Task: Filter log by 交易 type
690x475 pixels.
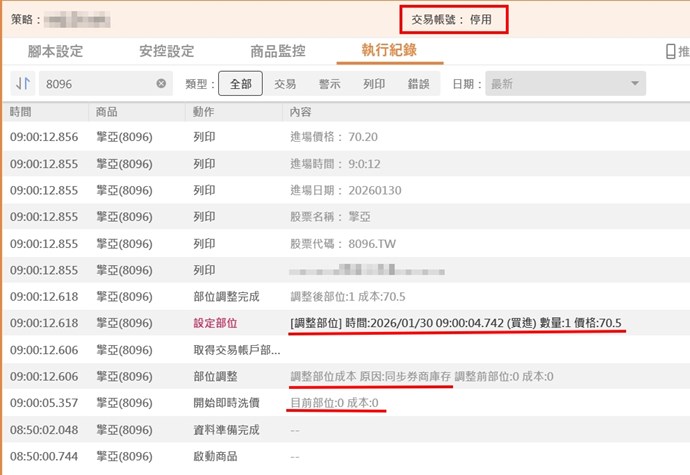Action: (285, 84)
